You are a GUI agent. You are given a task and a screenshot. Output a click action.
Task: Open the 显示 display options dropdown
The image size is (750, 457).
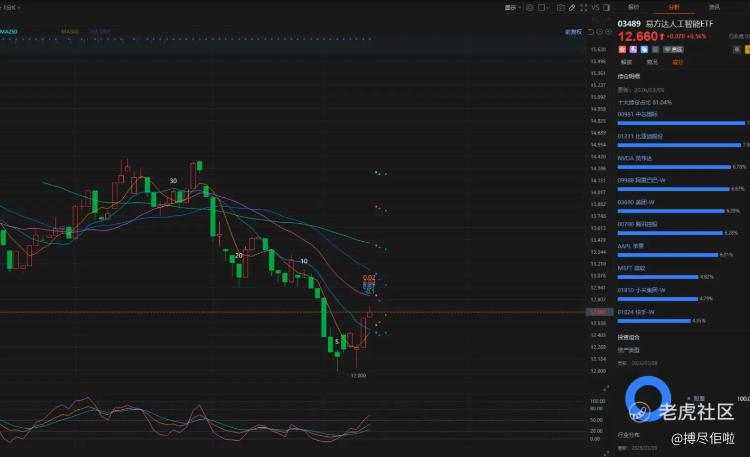point(513,8)
